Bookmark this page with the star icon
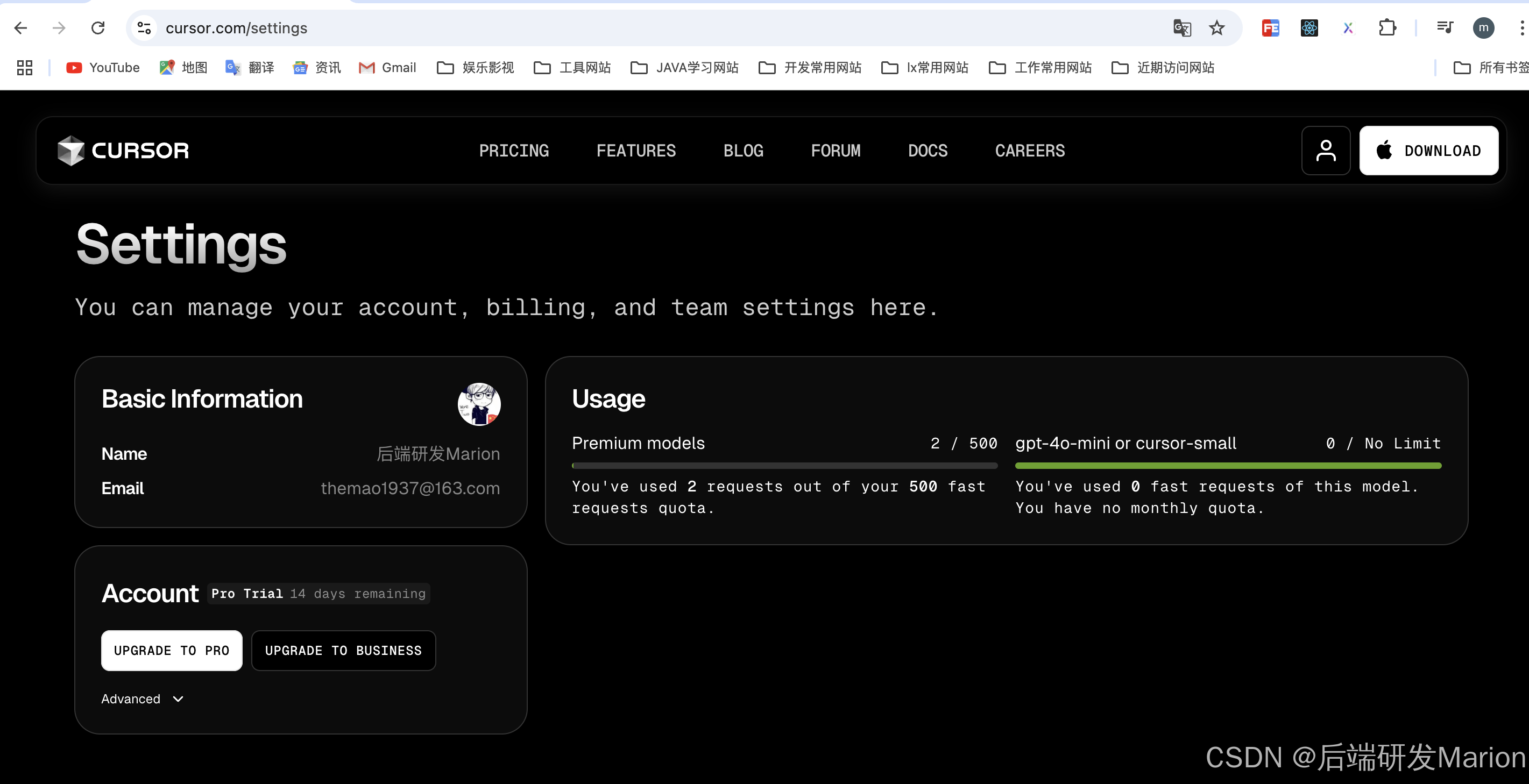The height and width of the screenshot is (784, 1529). (1217, 28)
